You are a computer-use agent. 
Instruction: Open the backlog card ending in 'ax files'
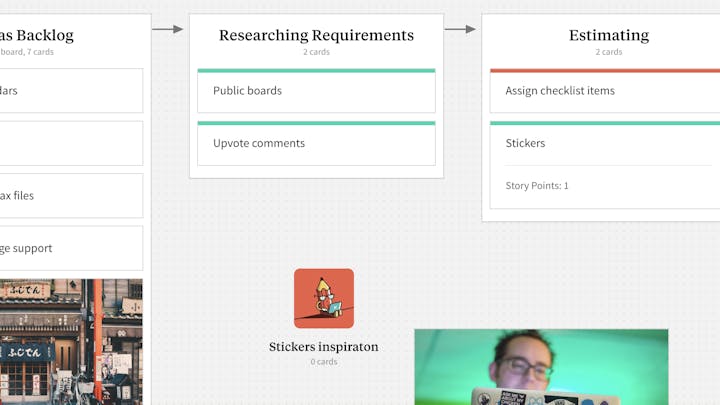(x=71, y=196)
